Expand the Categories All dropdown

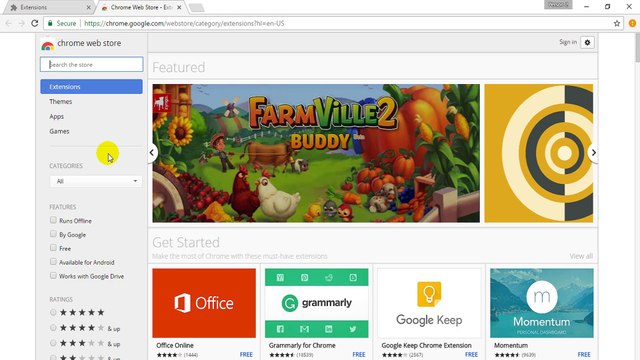pyautogui.click(x=96, y=181)
